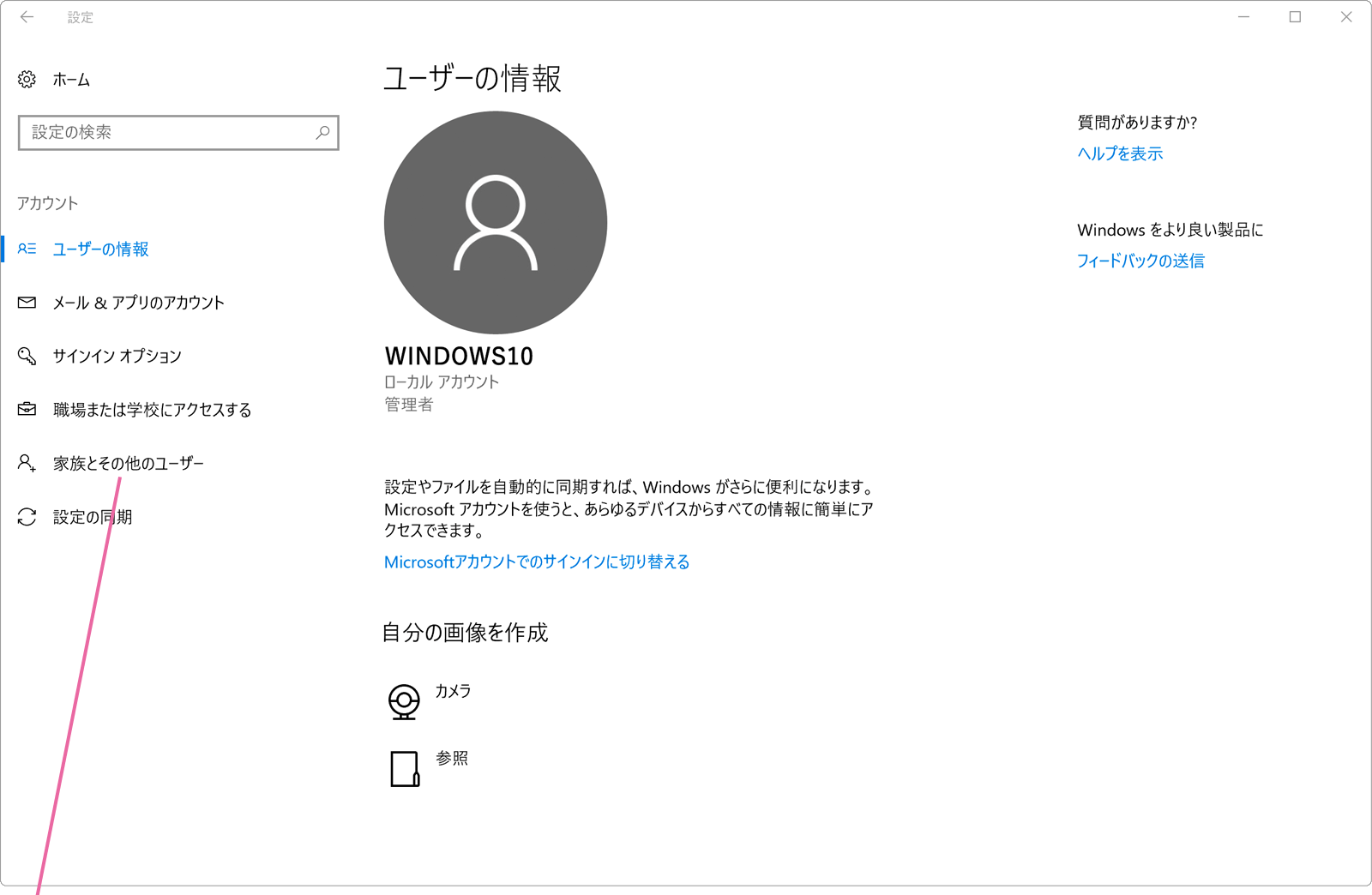
Task: Close the settings window
Action: tap(1346, 17)
